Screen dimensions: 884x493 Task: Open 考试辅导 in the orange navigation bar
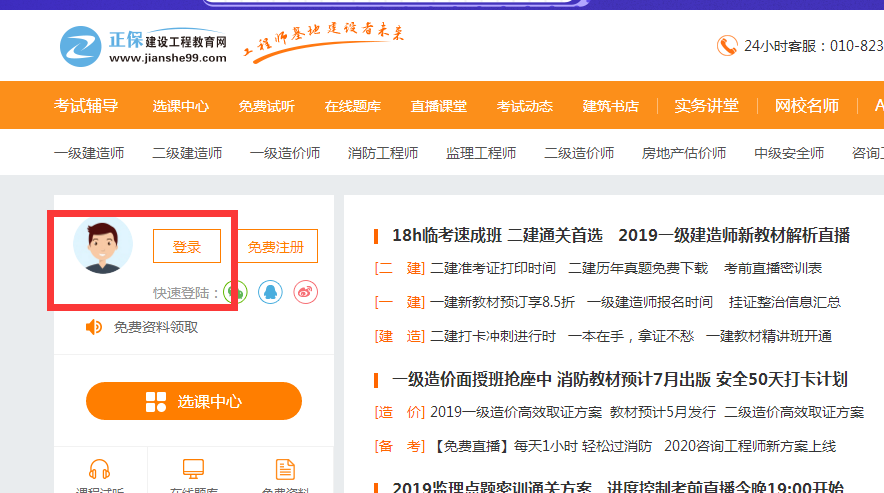tap(86, 106)
